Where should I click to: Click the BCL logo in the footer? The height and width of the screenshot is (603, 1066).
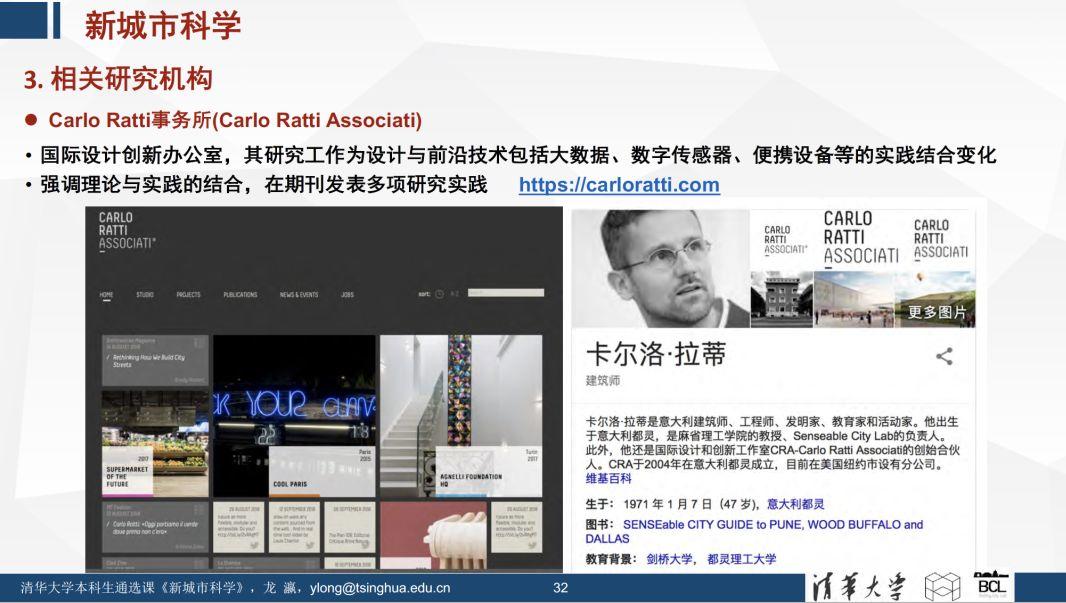(991, 586)
